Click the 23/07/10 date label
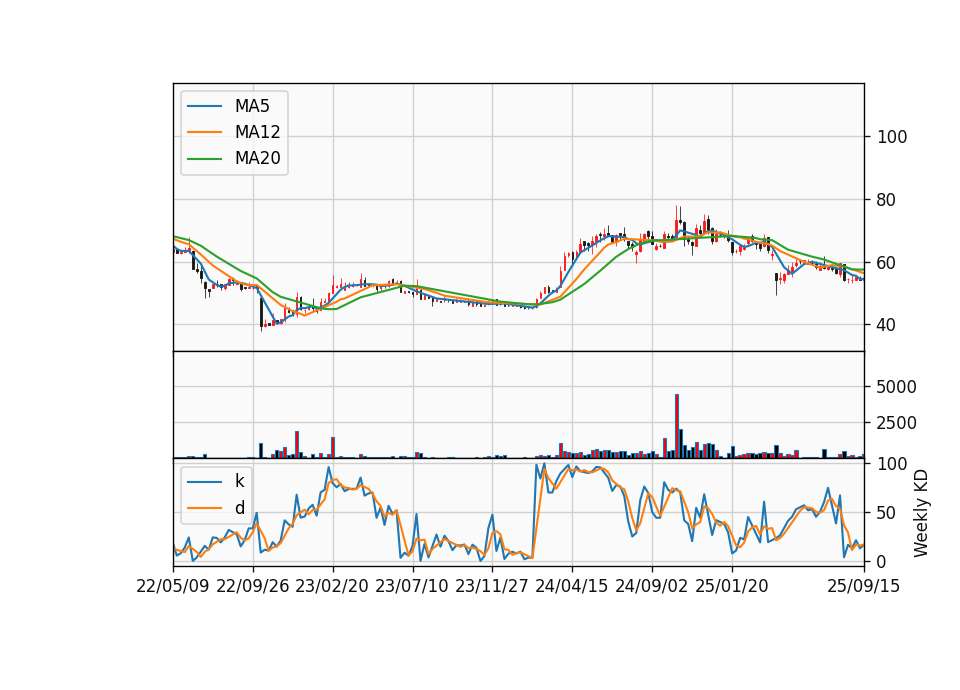Screen dimensions: 960x690 pos(412,586)
